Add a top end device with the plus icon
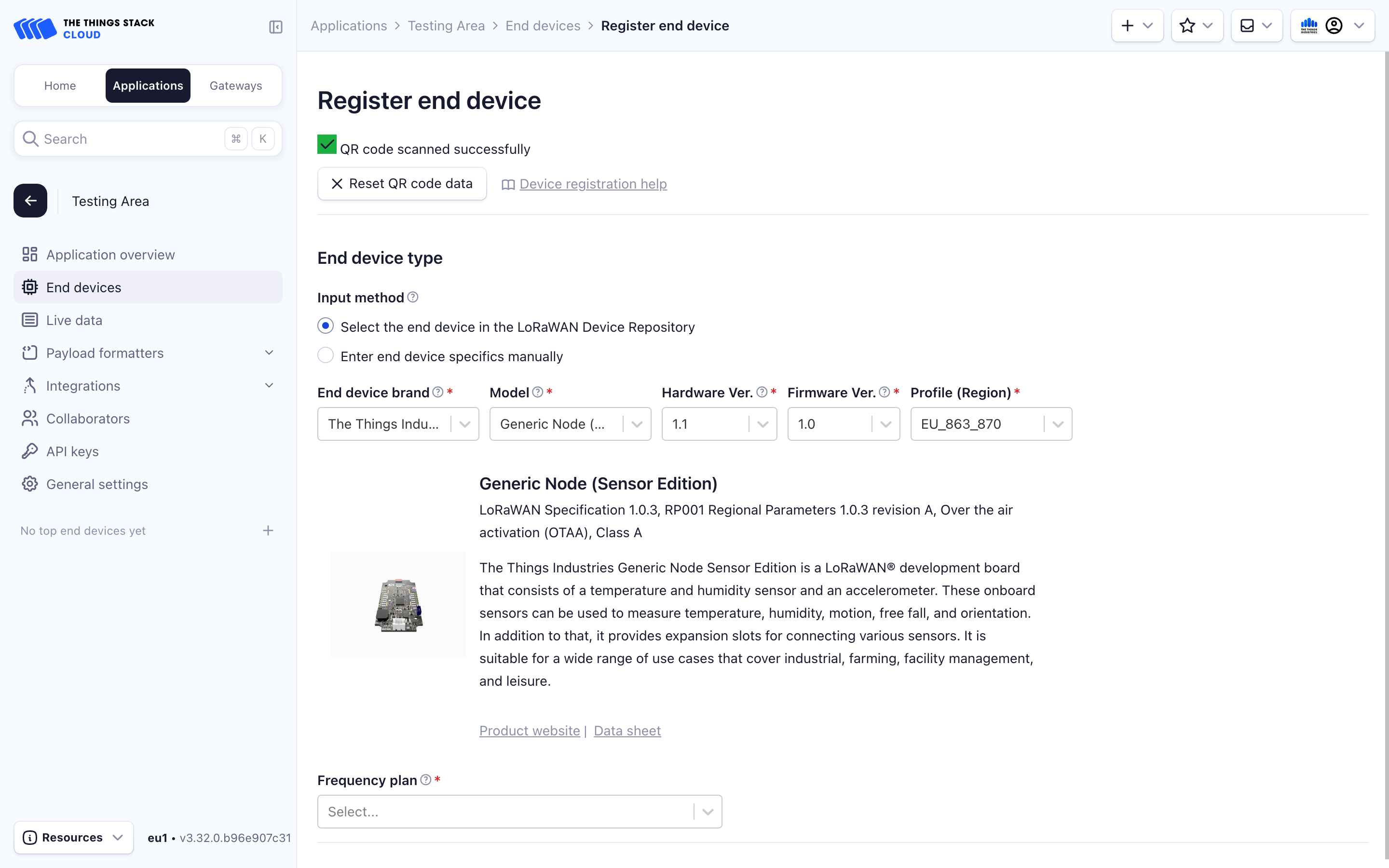The width and height of the screenshot is (1389, 868). (268, 530)
